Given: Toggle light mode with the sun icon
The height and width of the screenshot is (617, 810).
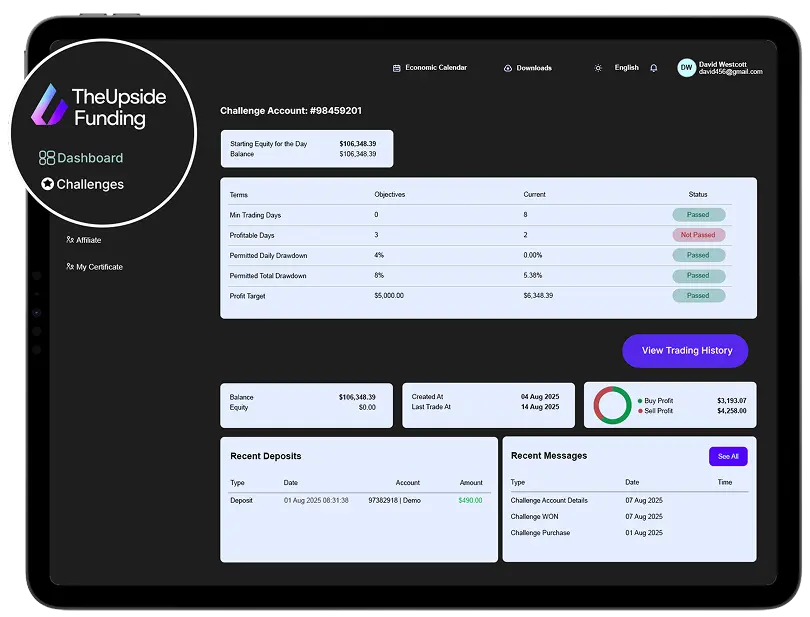Looking at the screenshot, I should (598, 68).
